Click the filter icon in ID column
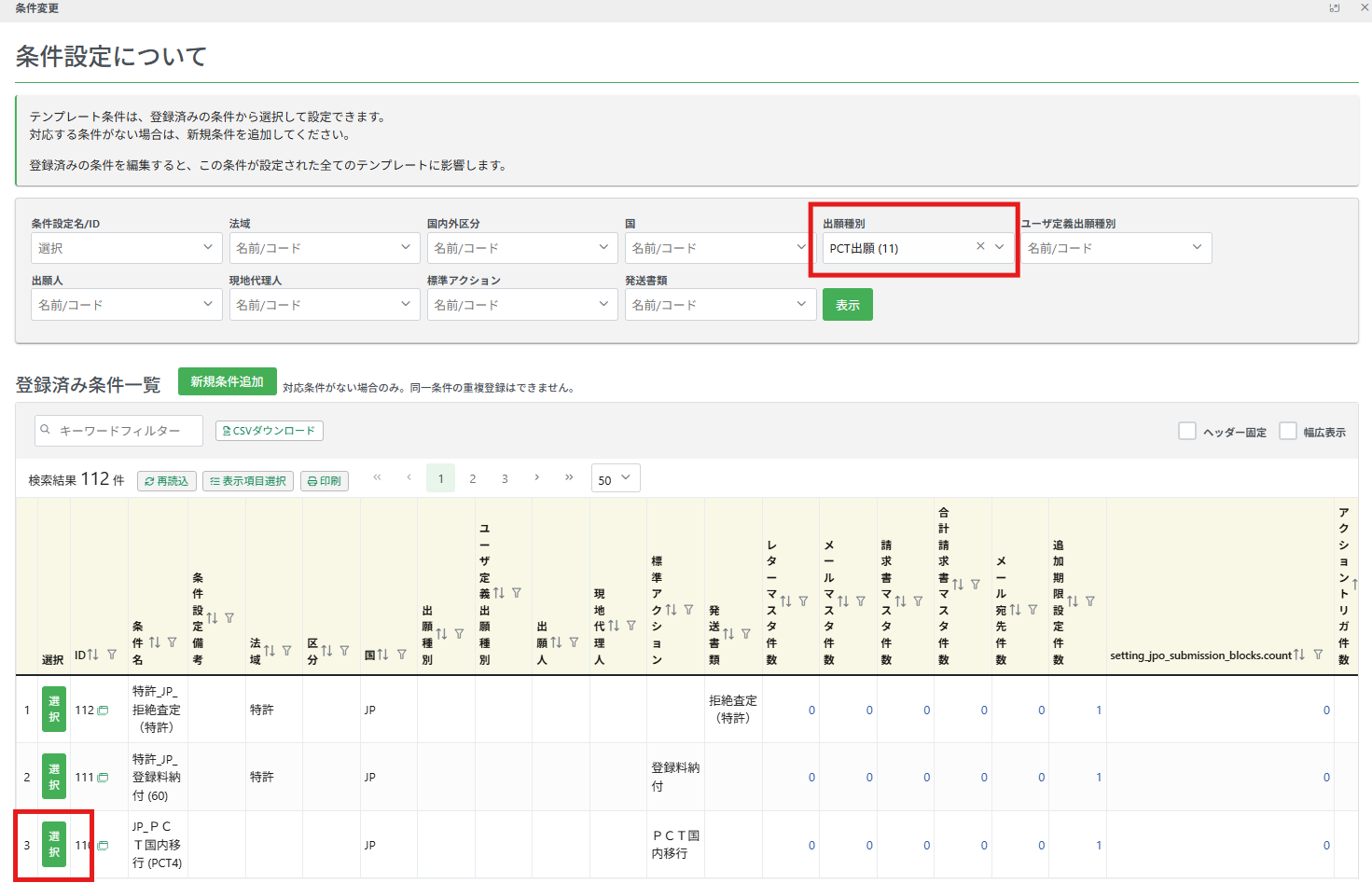Screen dimensions: 1372x883 pyautogui.click(x=112, y=655)
